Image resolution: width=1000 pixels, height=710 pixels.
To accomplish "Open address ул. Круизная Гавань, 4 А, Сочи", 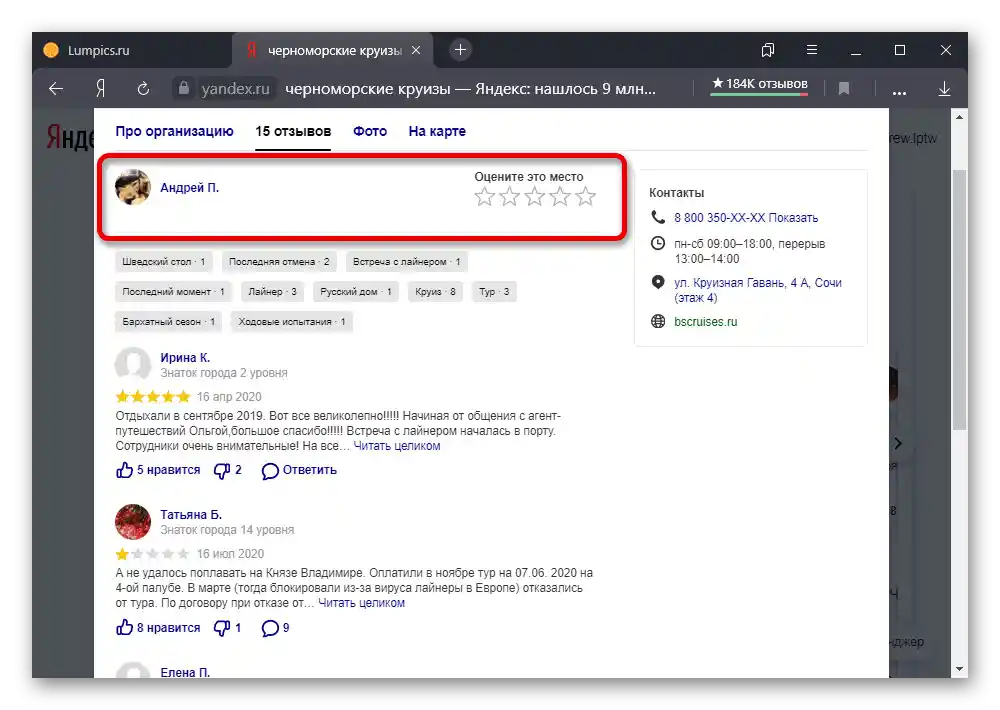I will click(758, 290).
